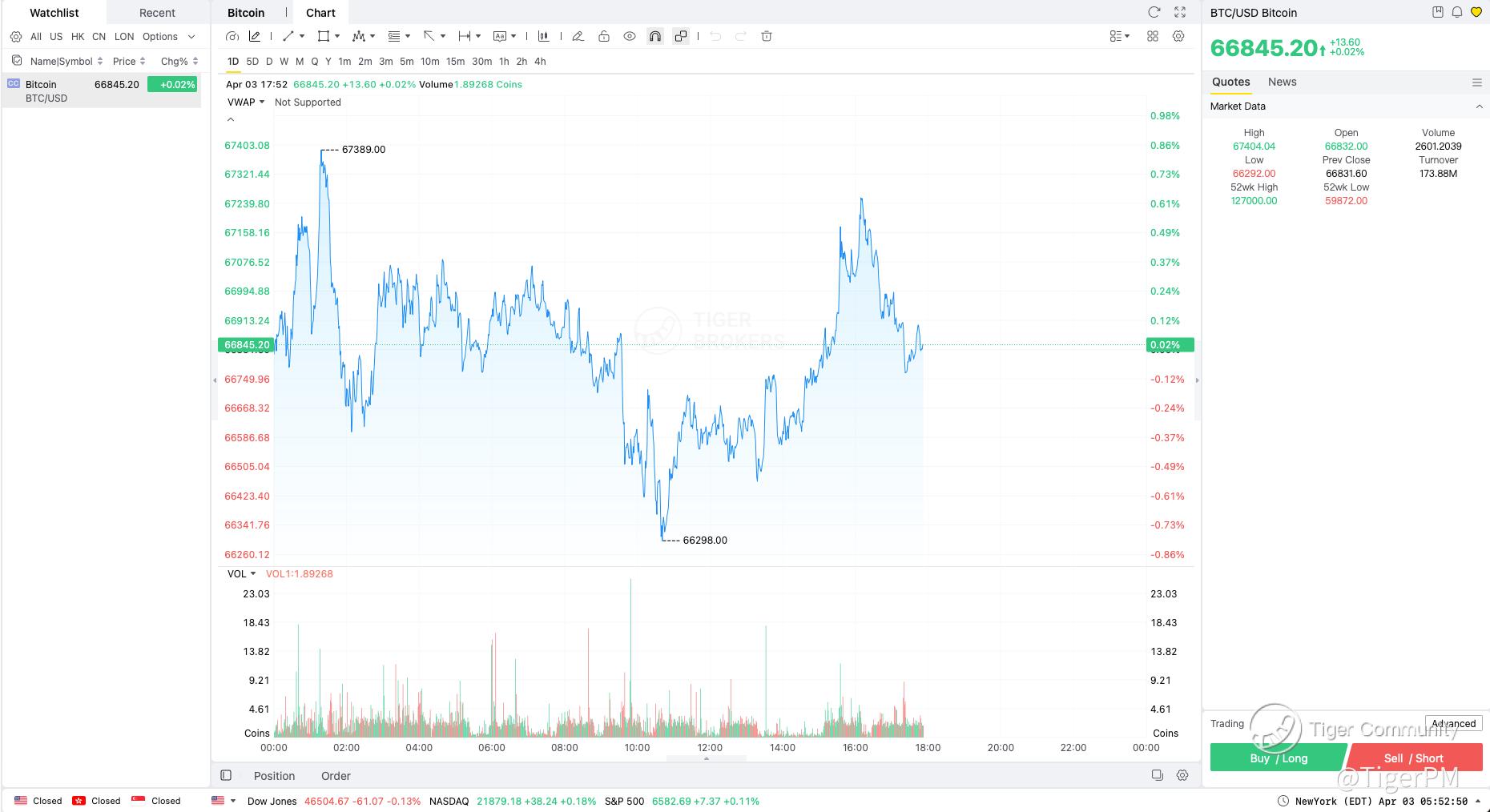1490x812 pixels.
Task: Refresh the chart data
Action: (1154, 12)
